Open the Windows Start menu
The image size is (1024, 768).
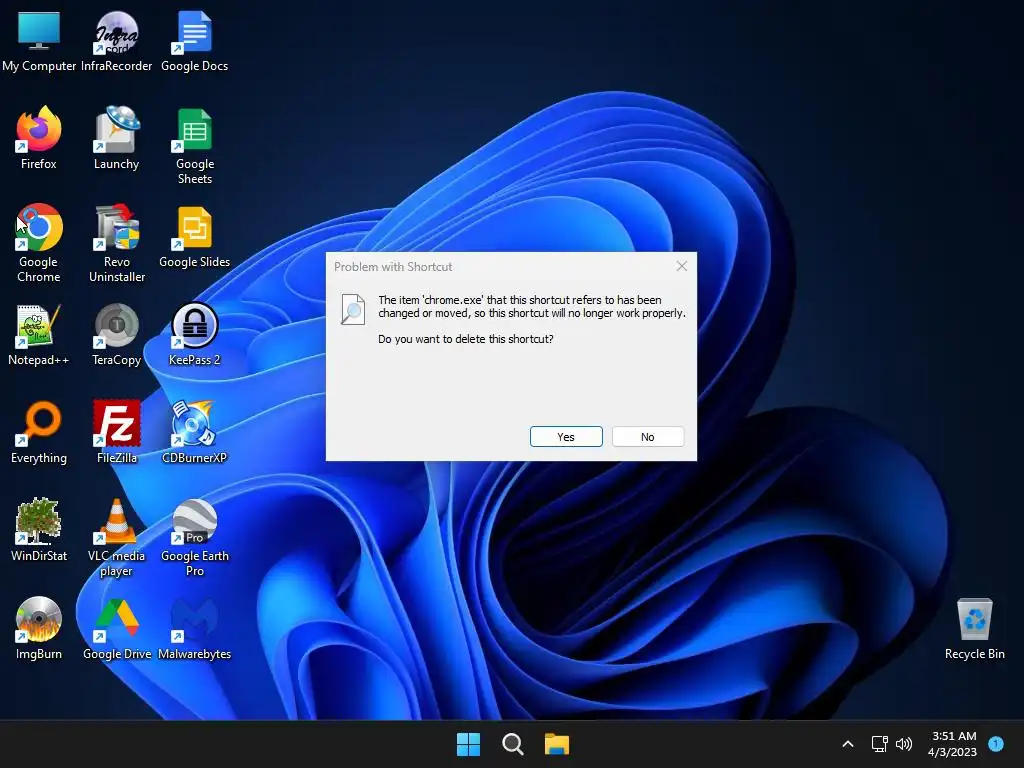[468, 744]
